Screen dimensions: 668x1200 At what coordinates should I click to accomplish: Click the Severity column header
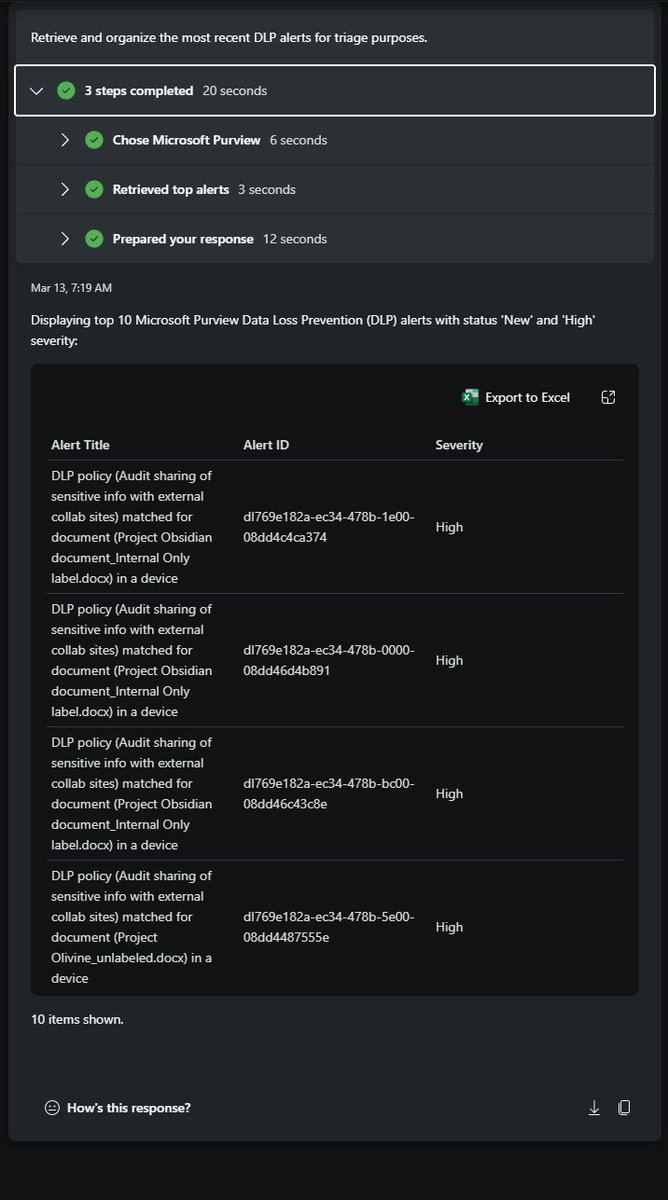[x=459, y=445]
